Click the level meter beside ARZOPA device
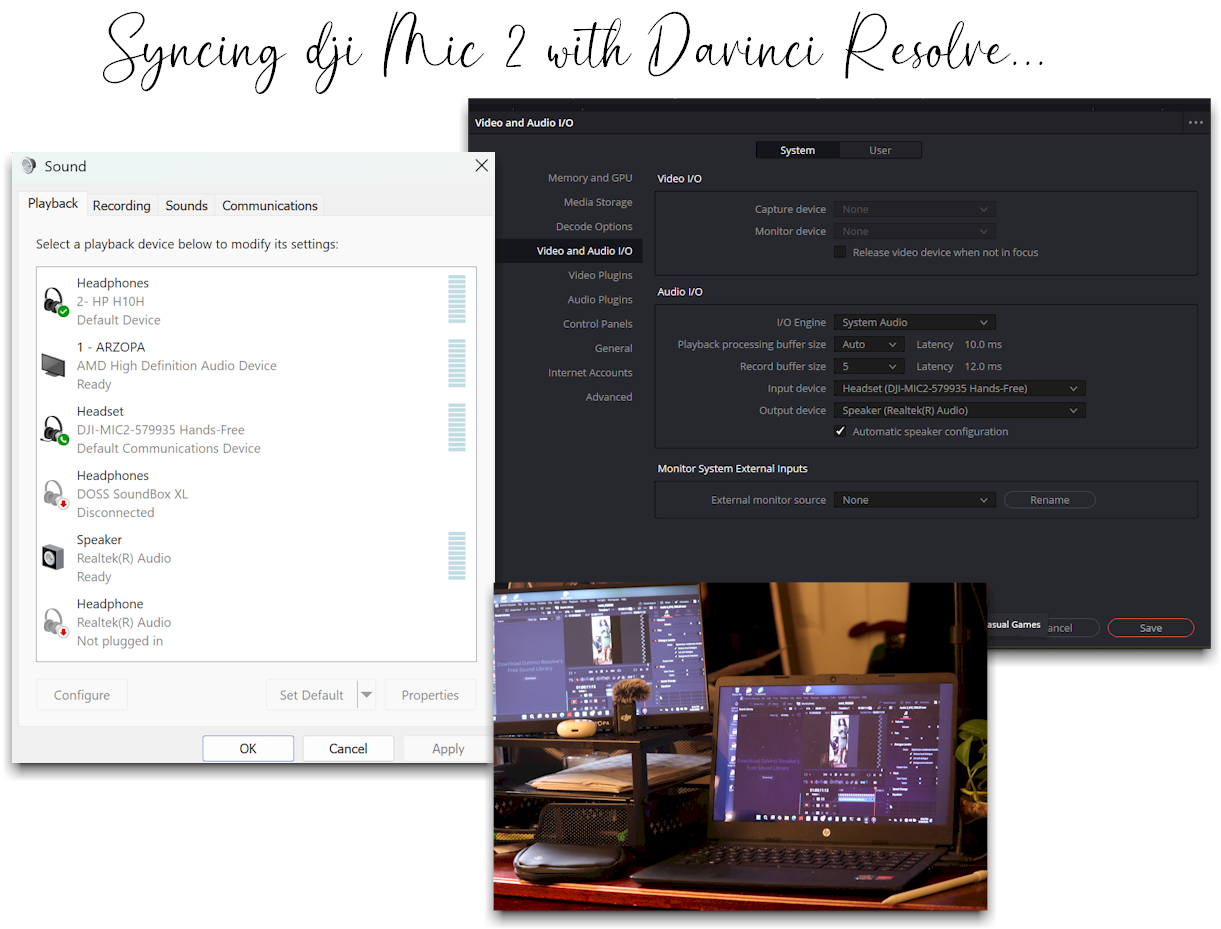 point(457,364)
